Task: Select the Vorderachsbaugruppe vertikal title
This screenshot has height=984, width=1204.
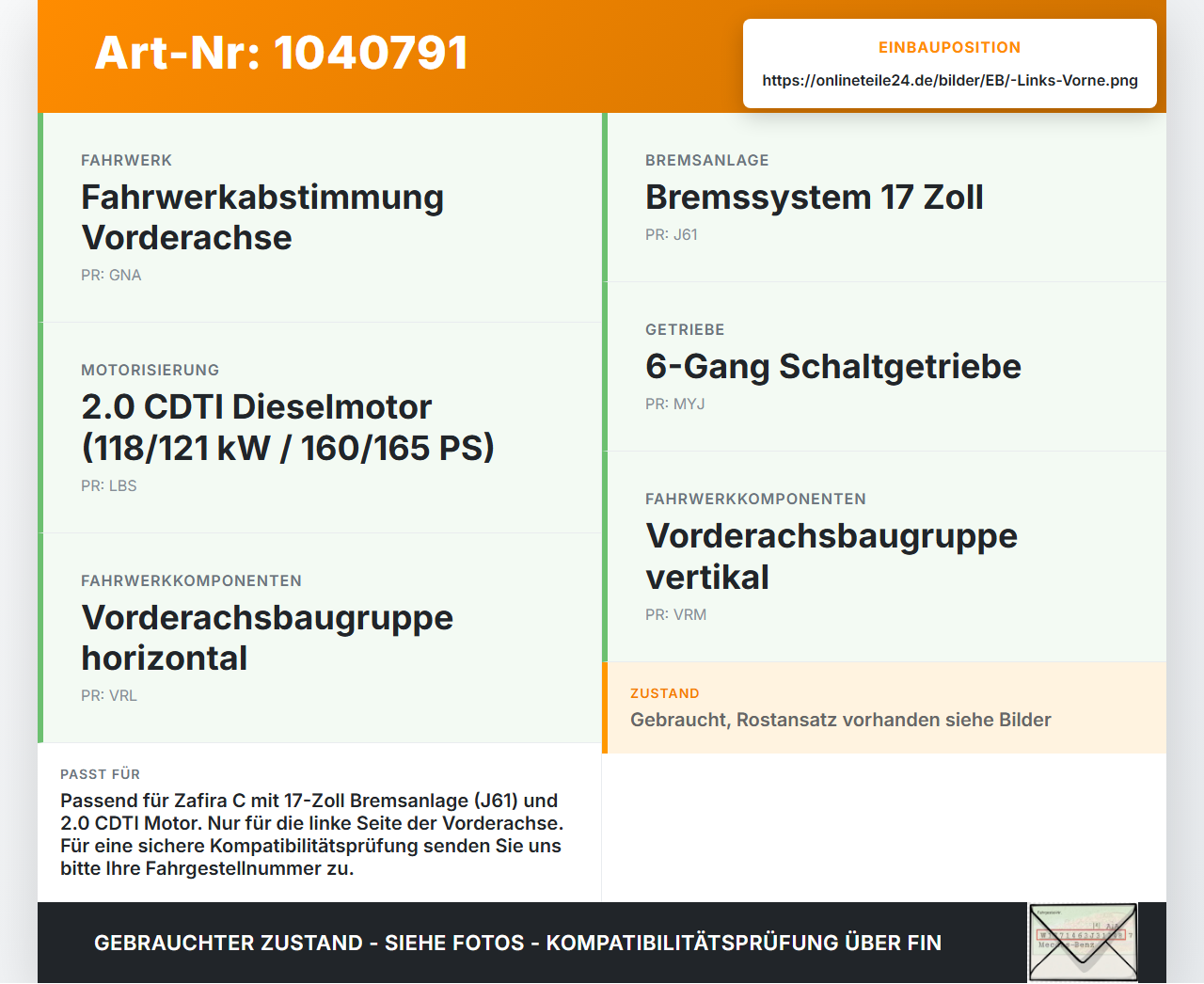Action: click(x=832, y=556)
